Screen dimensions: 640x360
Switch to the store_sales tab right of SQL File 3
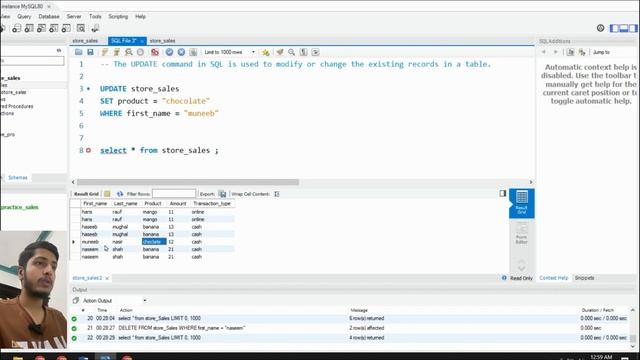coord(162,41)
